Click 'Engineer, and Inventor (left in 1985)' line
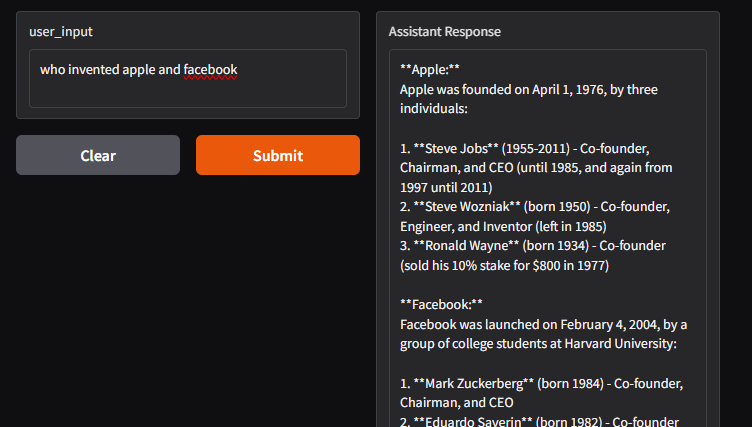This screenshot has height=427, width=752. point(503,226)
